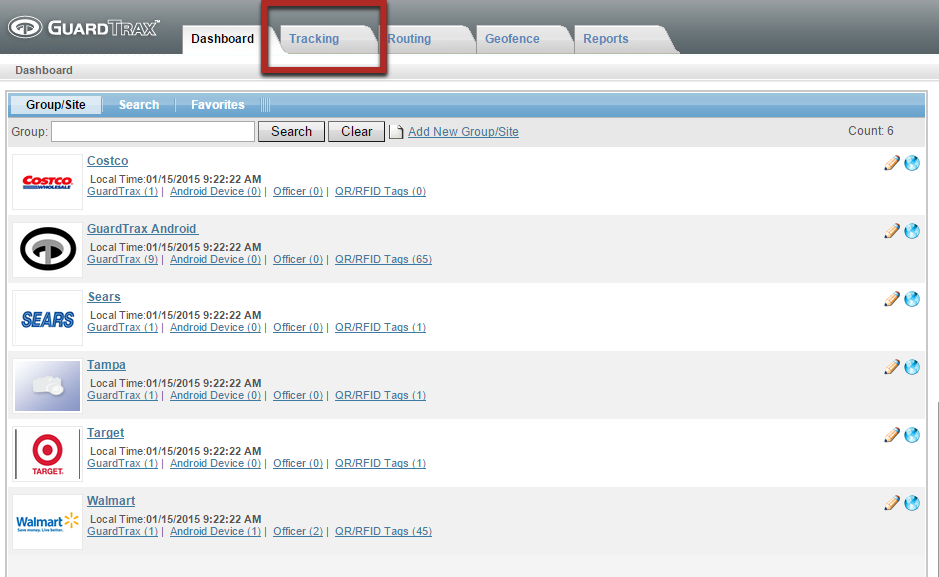The height and width of the screenshot is (577, 939).
Task: Open Walmart QR/RFID Tags (45) link
Action: point(383,532)
